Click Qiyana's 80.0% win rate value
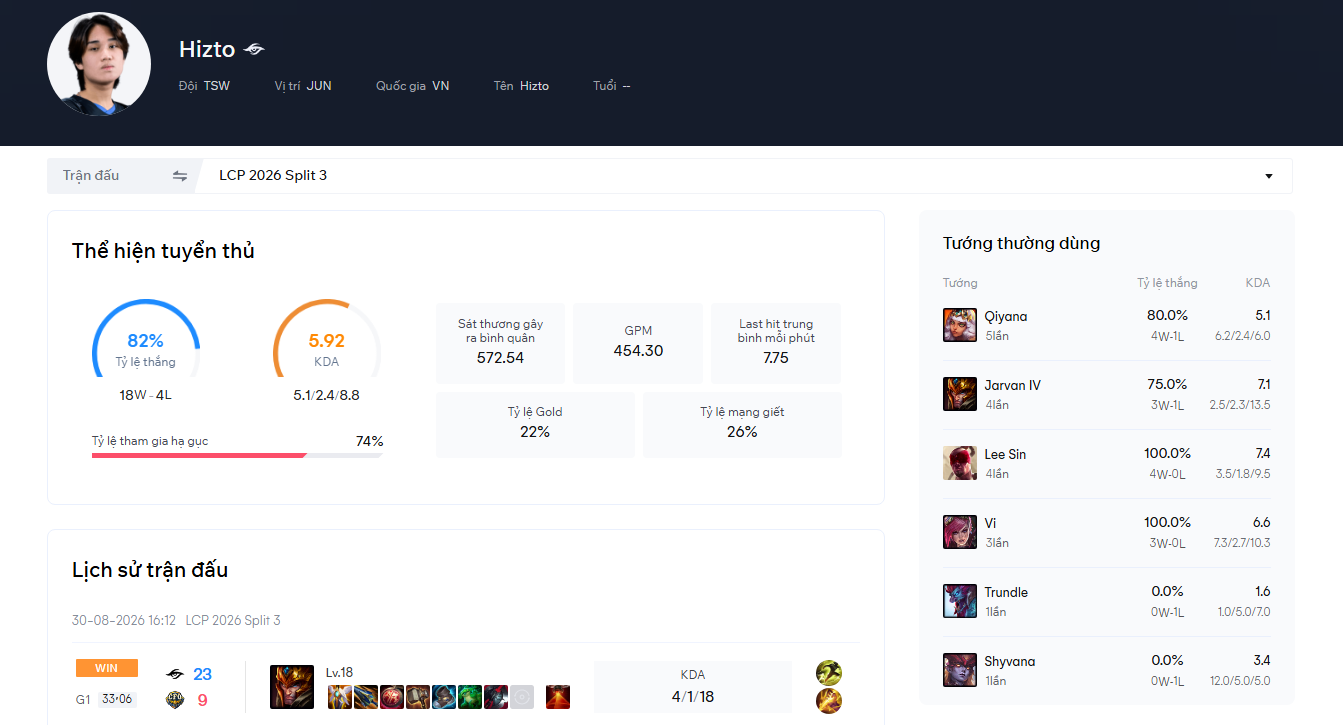 (1167, 316)
